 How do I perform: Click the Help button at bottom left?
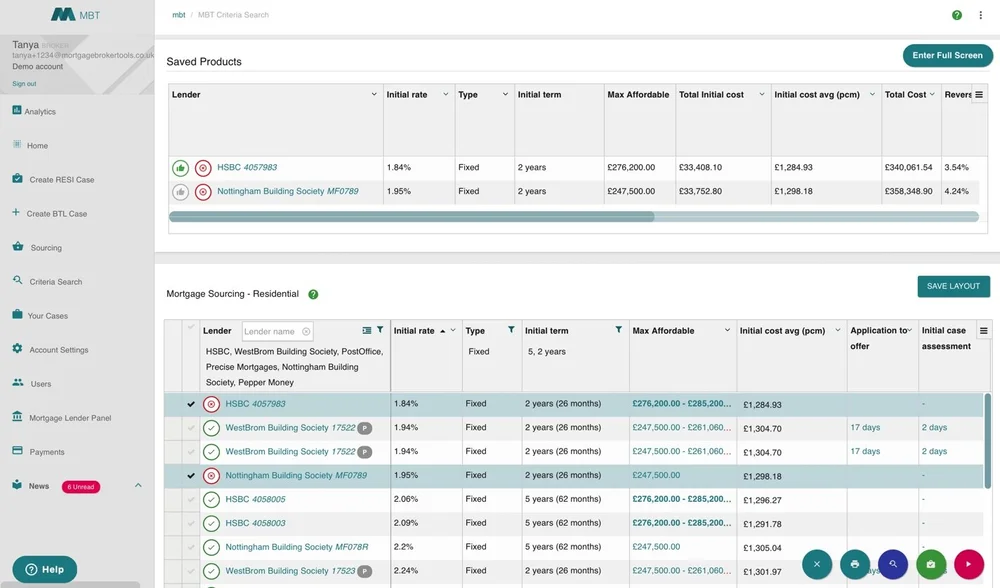click(45, 570)
